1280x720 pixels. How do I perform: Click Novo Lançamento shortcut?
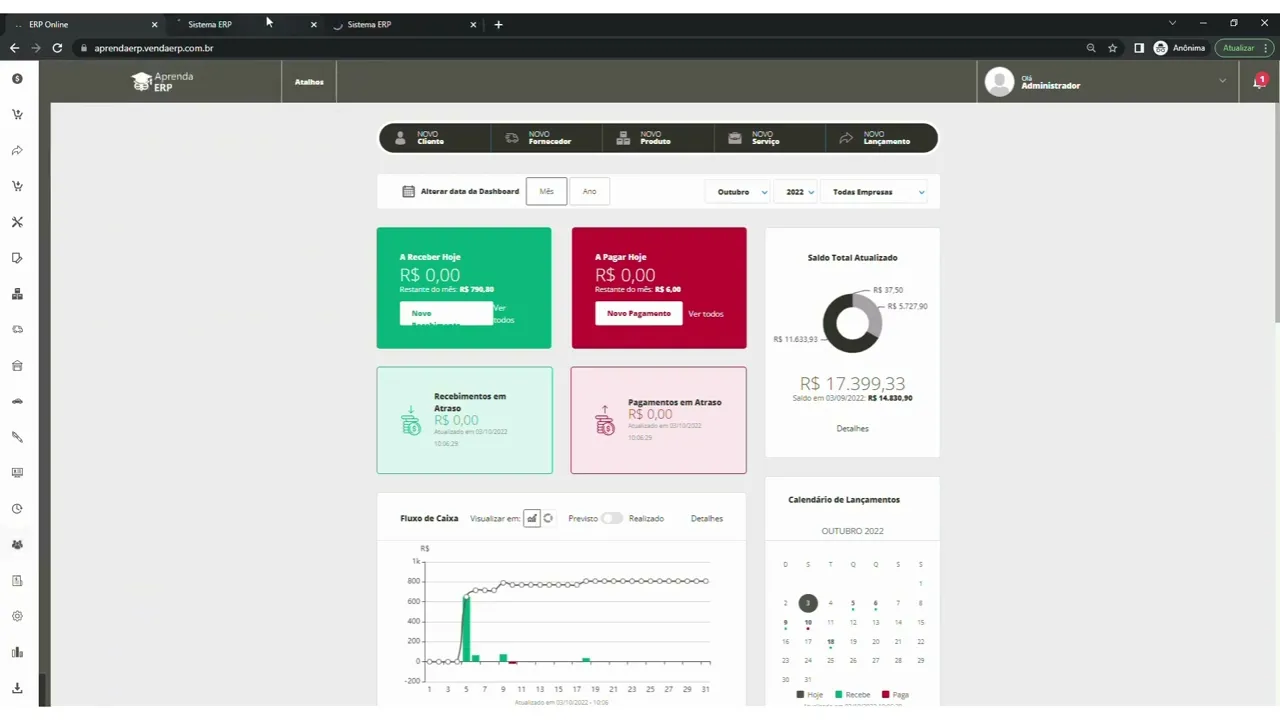click(882, 138)
